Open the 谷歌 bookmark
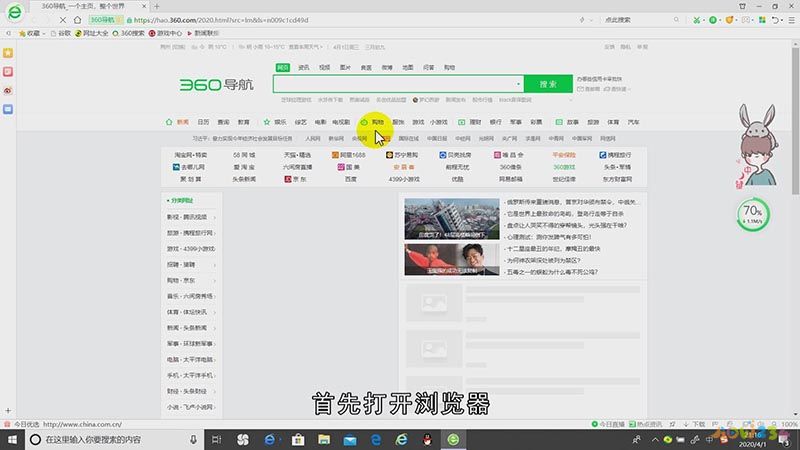800x450 pixels. point(61,33)
